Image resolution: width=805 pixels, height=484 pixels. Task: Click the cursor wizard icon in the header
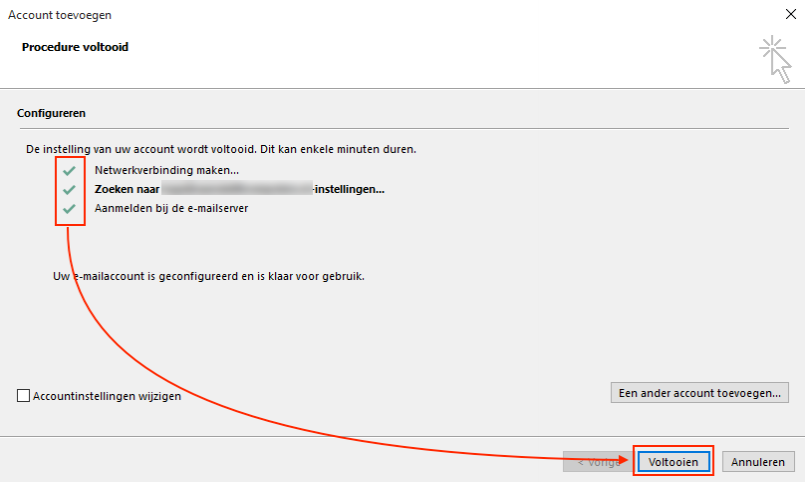click(x=776, y=59)
